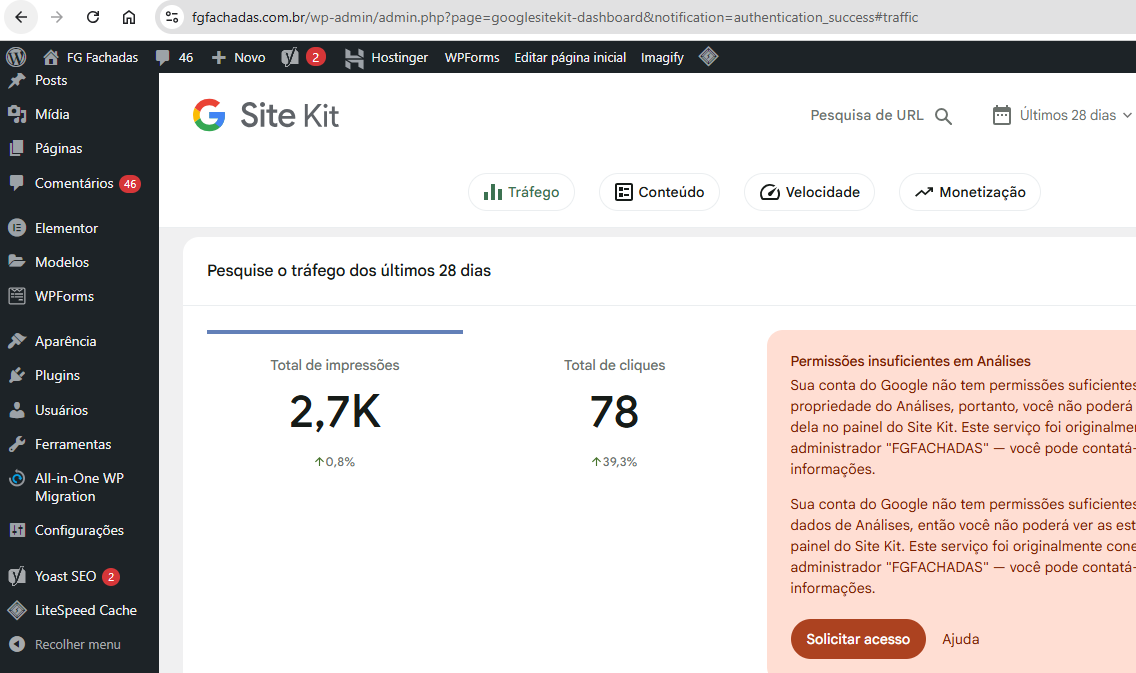Open the Últimos 28 dias date dropdown
The width and height of the screenshot is (1136, 673).
coord(1063,115)
